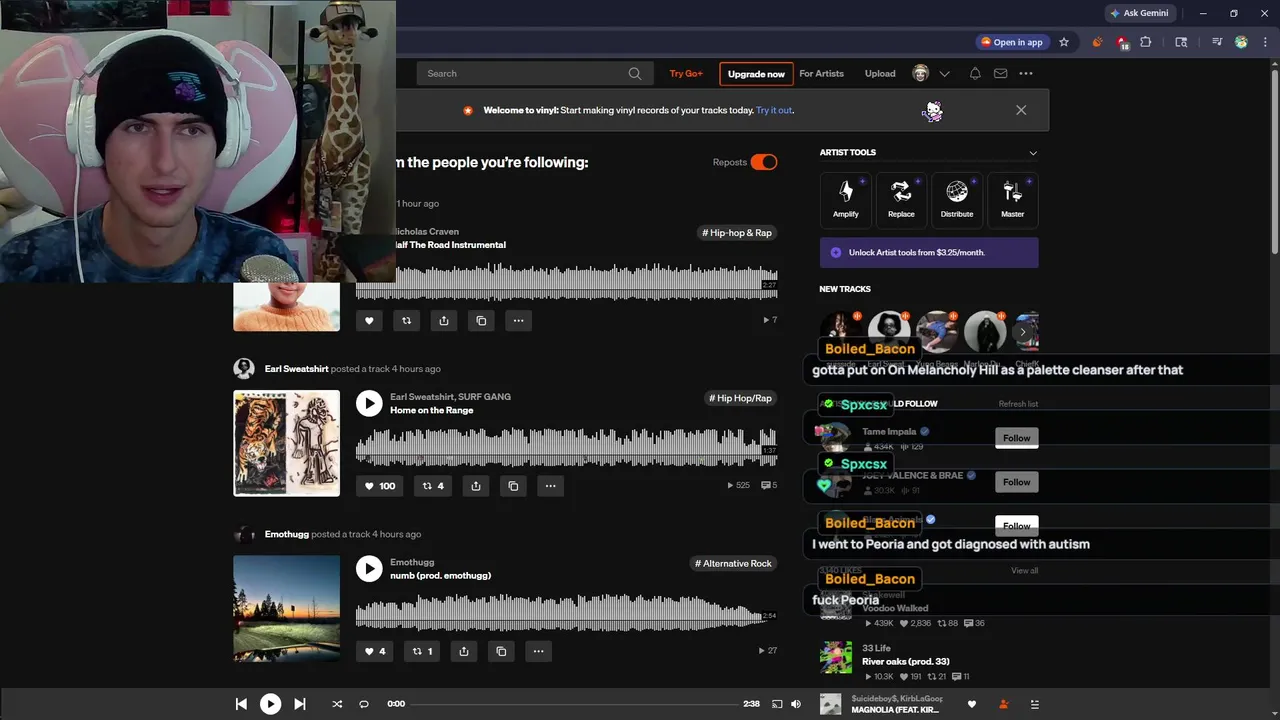Screen dimensions: 1280x720
Task: Open Chrome's three-dot menu
Action: pos(1265,42)
